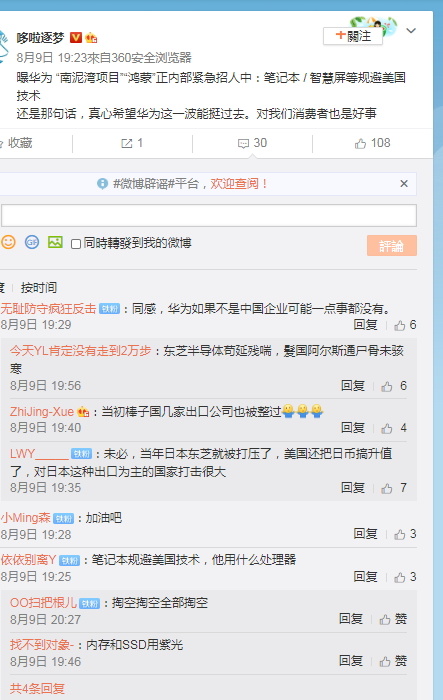Sort comments 按时间
Screen dimensions: 443x700
point(39,288)
